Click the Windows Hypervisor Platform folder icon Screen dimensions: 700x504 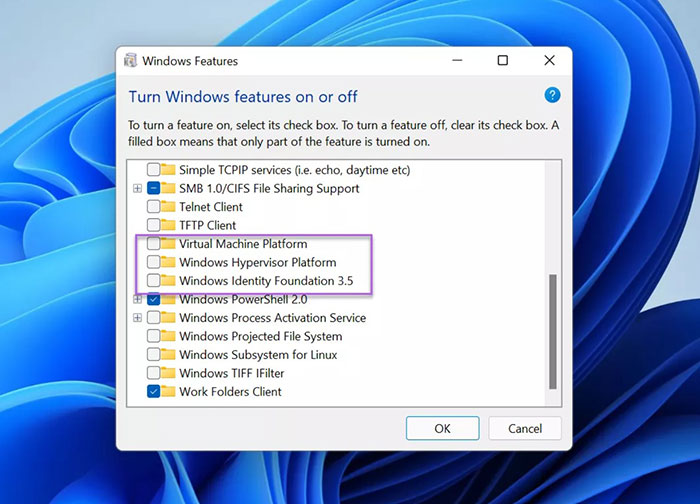pyautogui.click(x=168, y=262)
